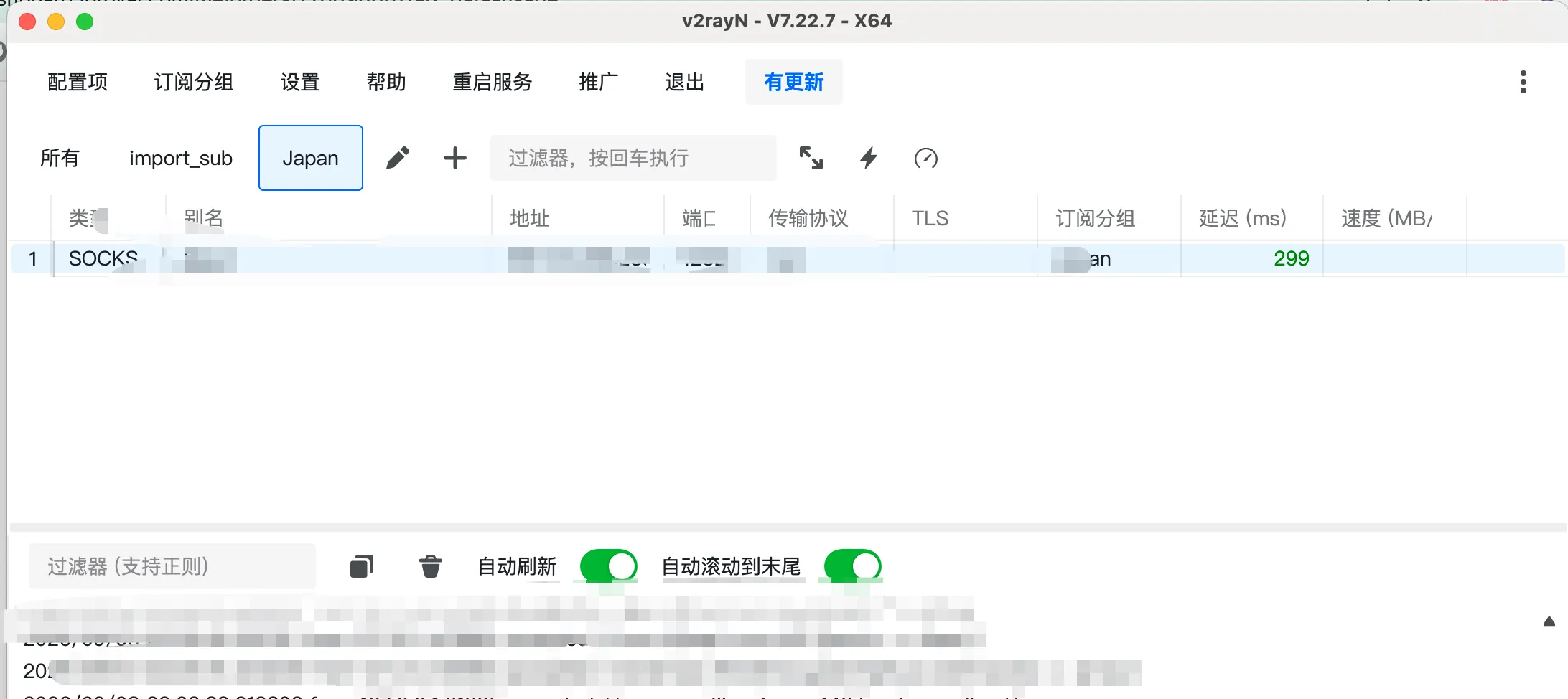Click the 有更新 update button

tap(794, 82)
